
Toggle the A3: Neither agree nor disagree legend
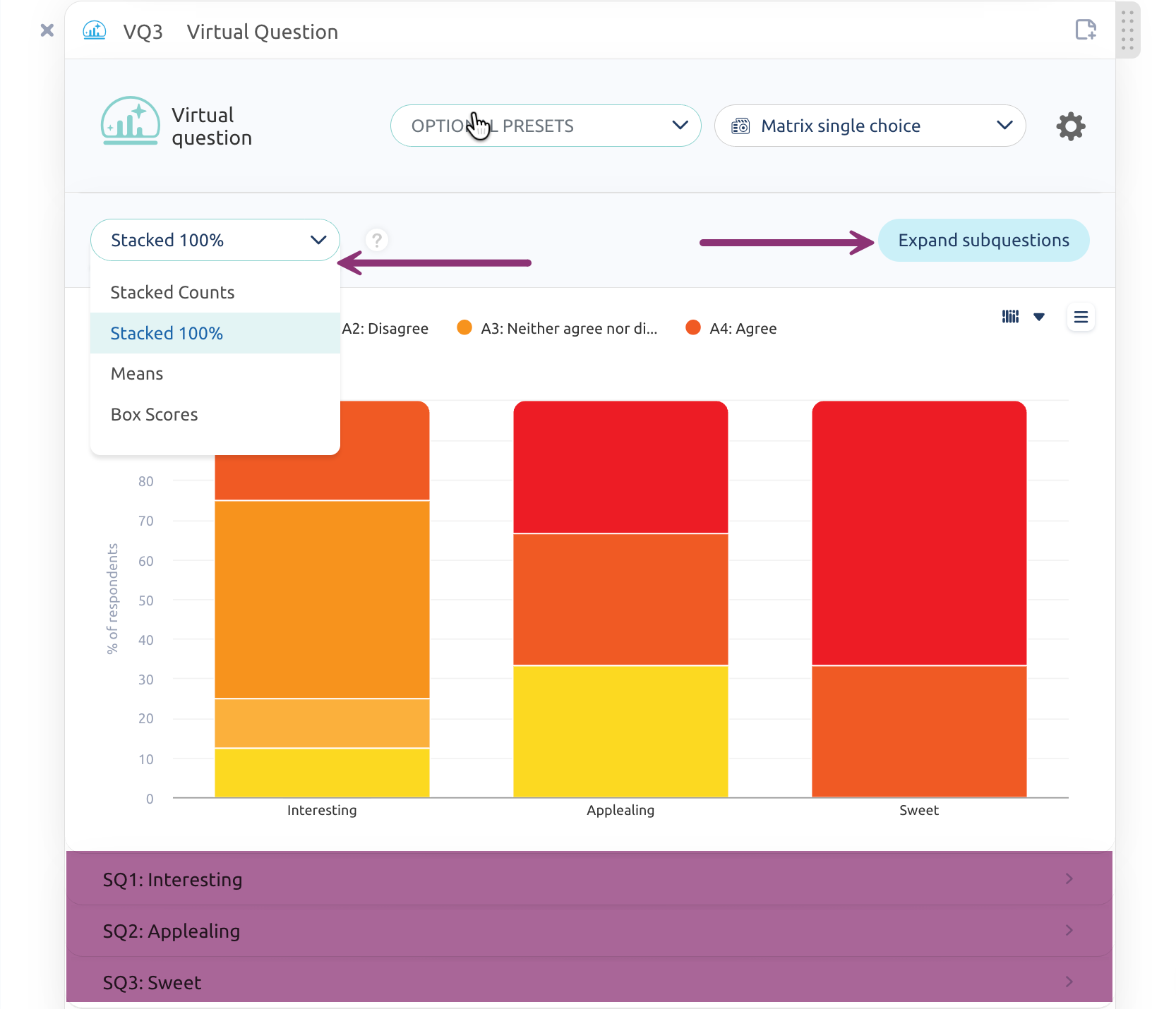(557, 328)
